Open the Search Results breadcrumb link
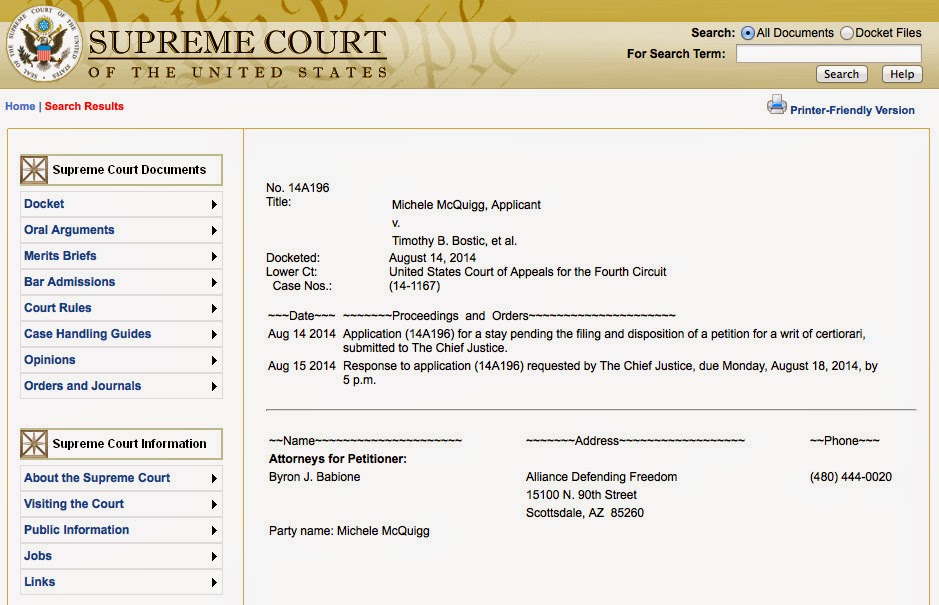Screen dimensions: 939x605 point(84,107)
